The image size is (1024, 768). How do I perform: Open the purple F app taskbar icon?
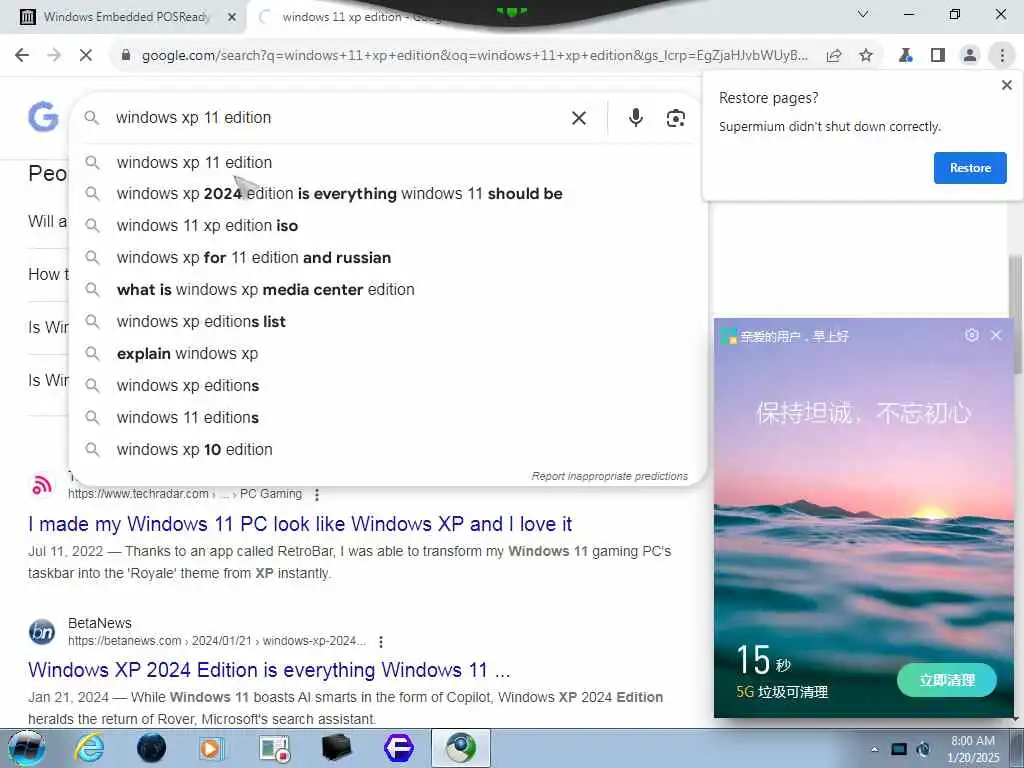coord(398,748)
